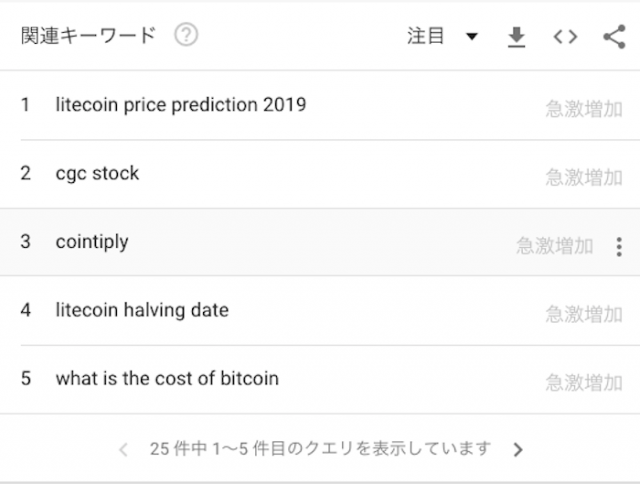Click 急激増加 beside litecoin halving date
Viewport: 640px width, 484px height.
[584, 315]
